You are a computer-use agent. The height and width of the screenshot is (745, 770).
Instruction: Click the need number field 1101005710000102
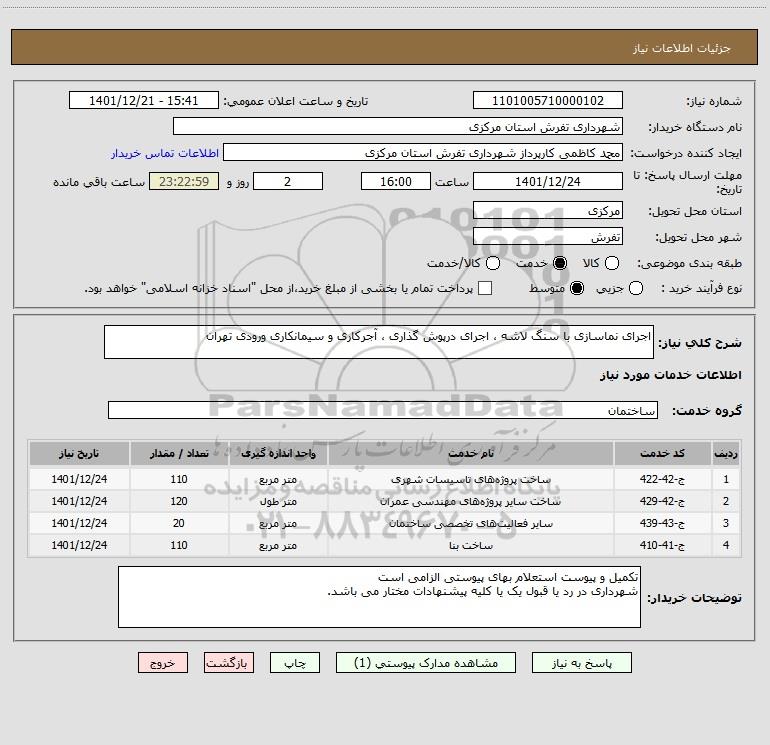pyautogui.click(x=548, y=101)
